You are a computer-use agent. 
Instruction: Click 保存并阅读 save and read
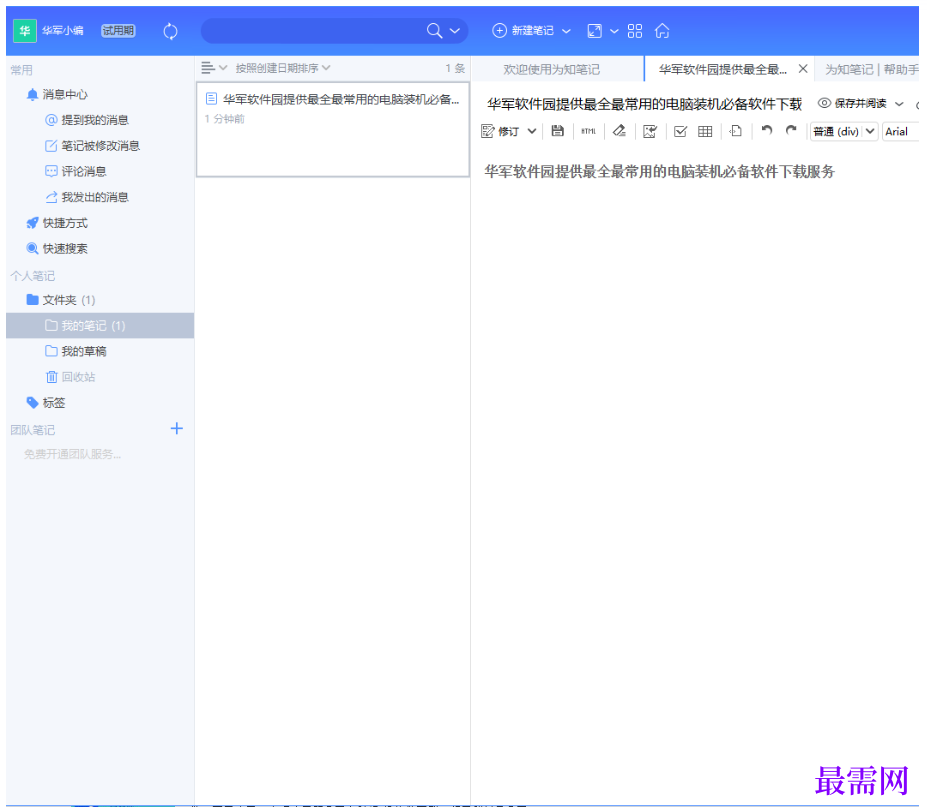coord(853,103)
